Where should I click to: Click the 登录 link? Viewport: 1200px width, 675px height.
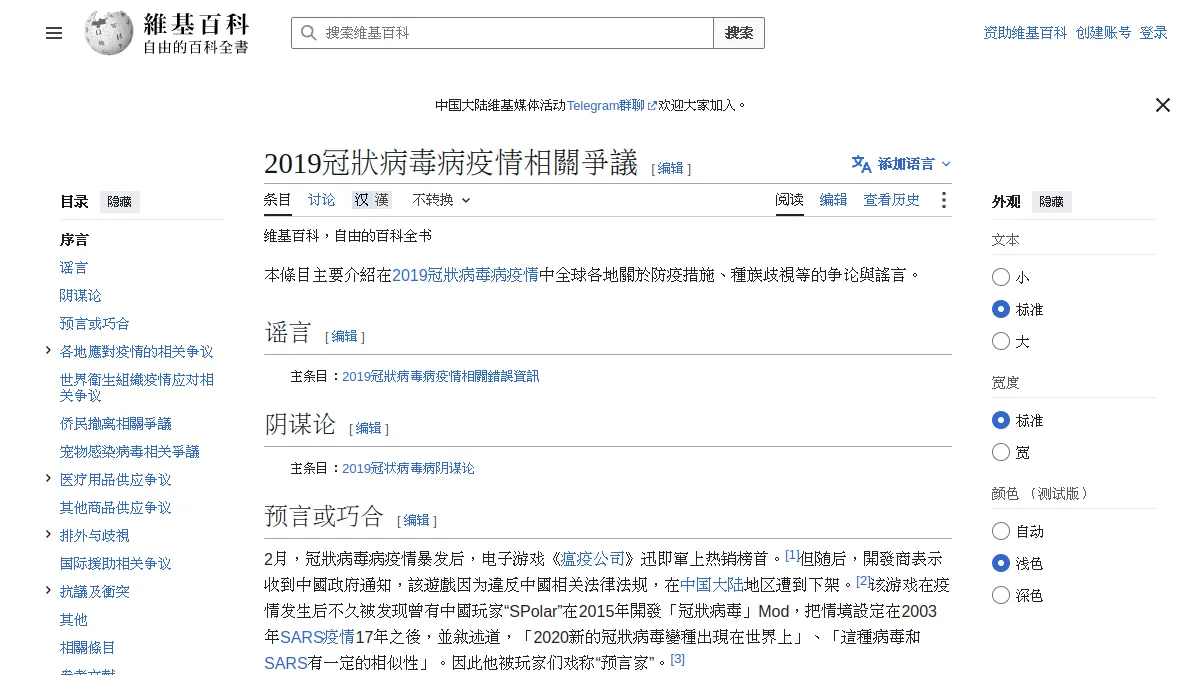click(1154, 33)
